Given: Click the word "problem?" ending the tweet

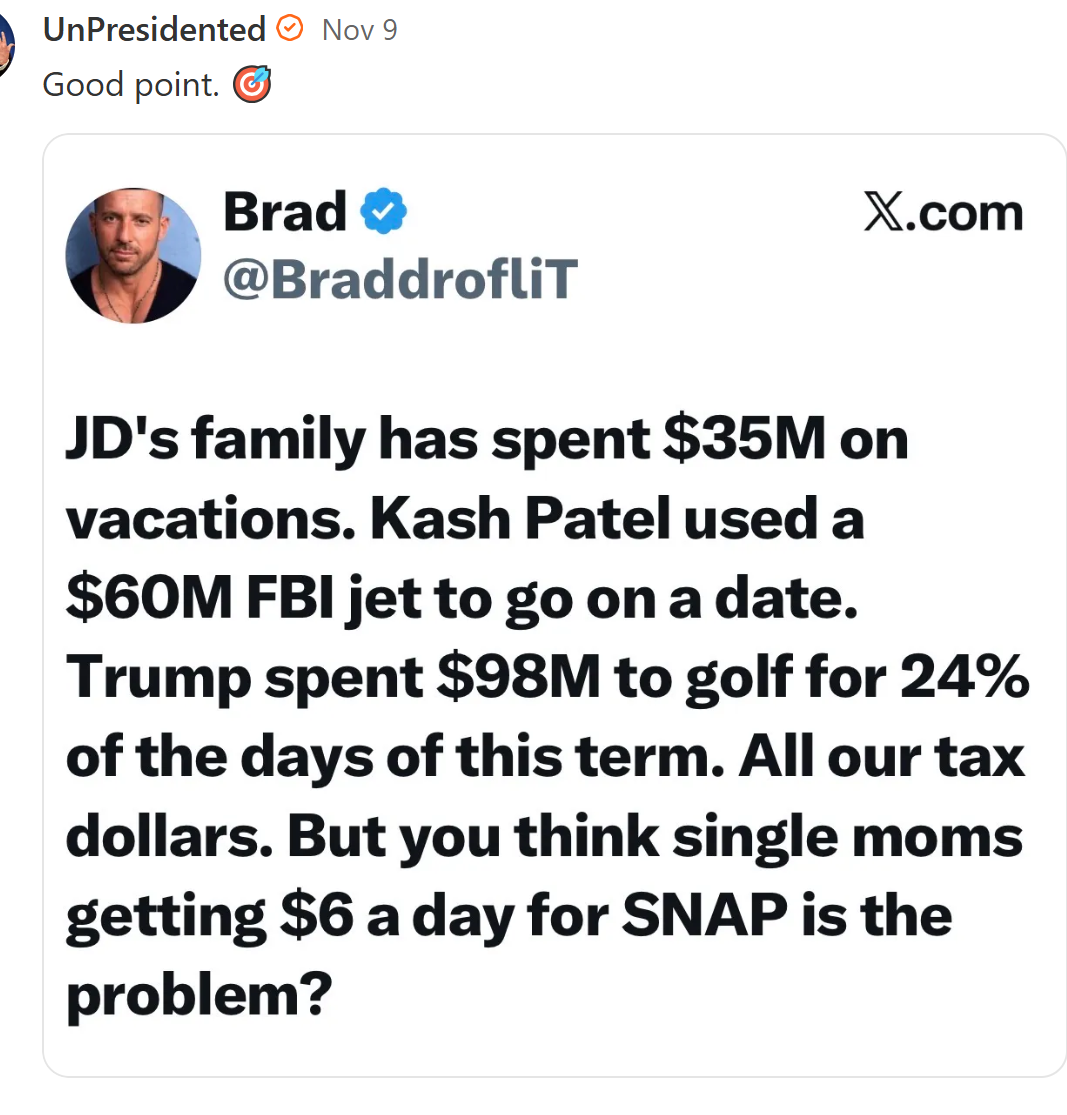Looking at the screenshot, I should click(198, 995).
